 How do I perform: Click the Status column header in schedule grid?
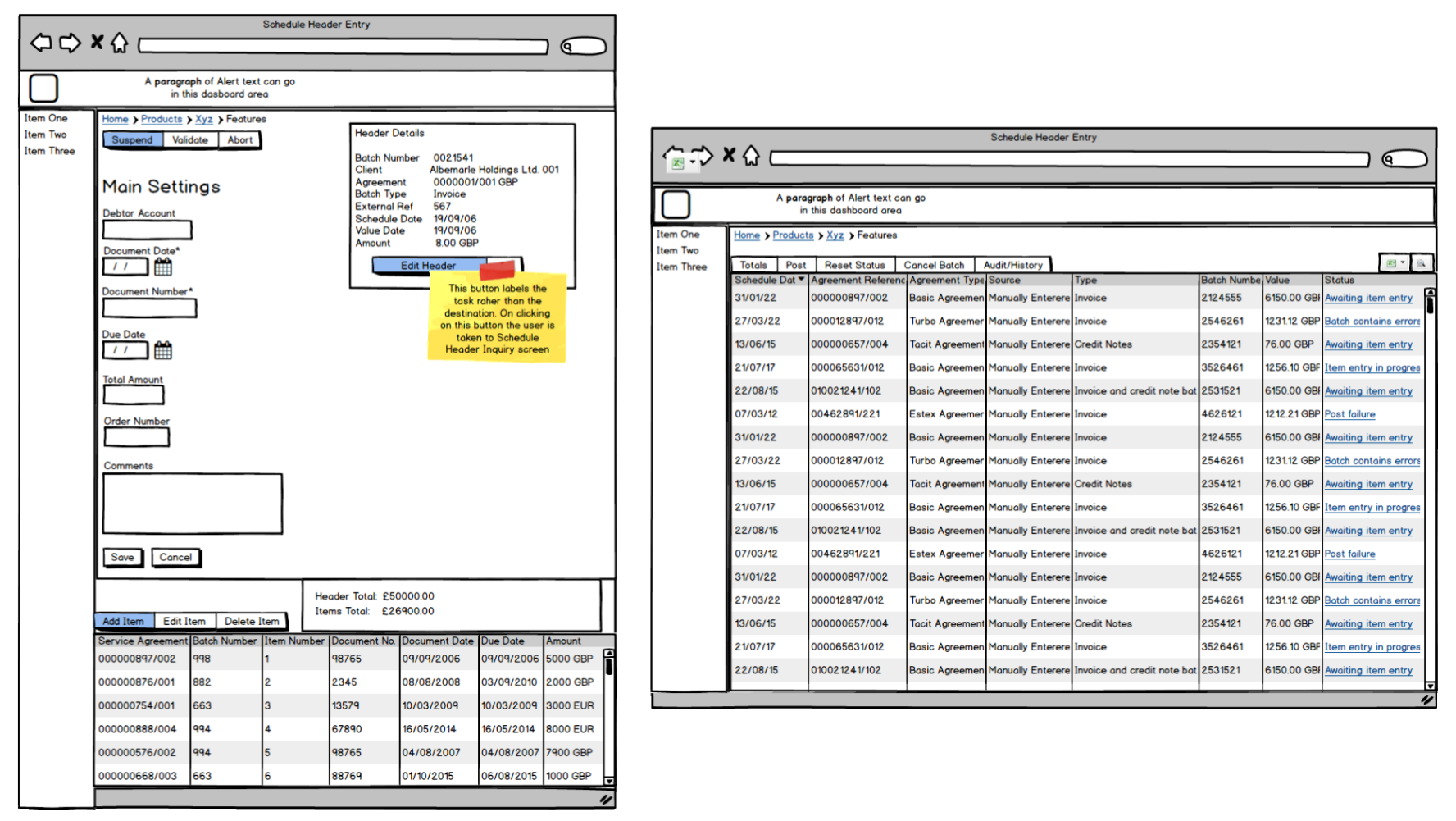point(1372,280)
